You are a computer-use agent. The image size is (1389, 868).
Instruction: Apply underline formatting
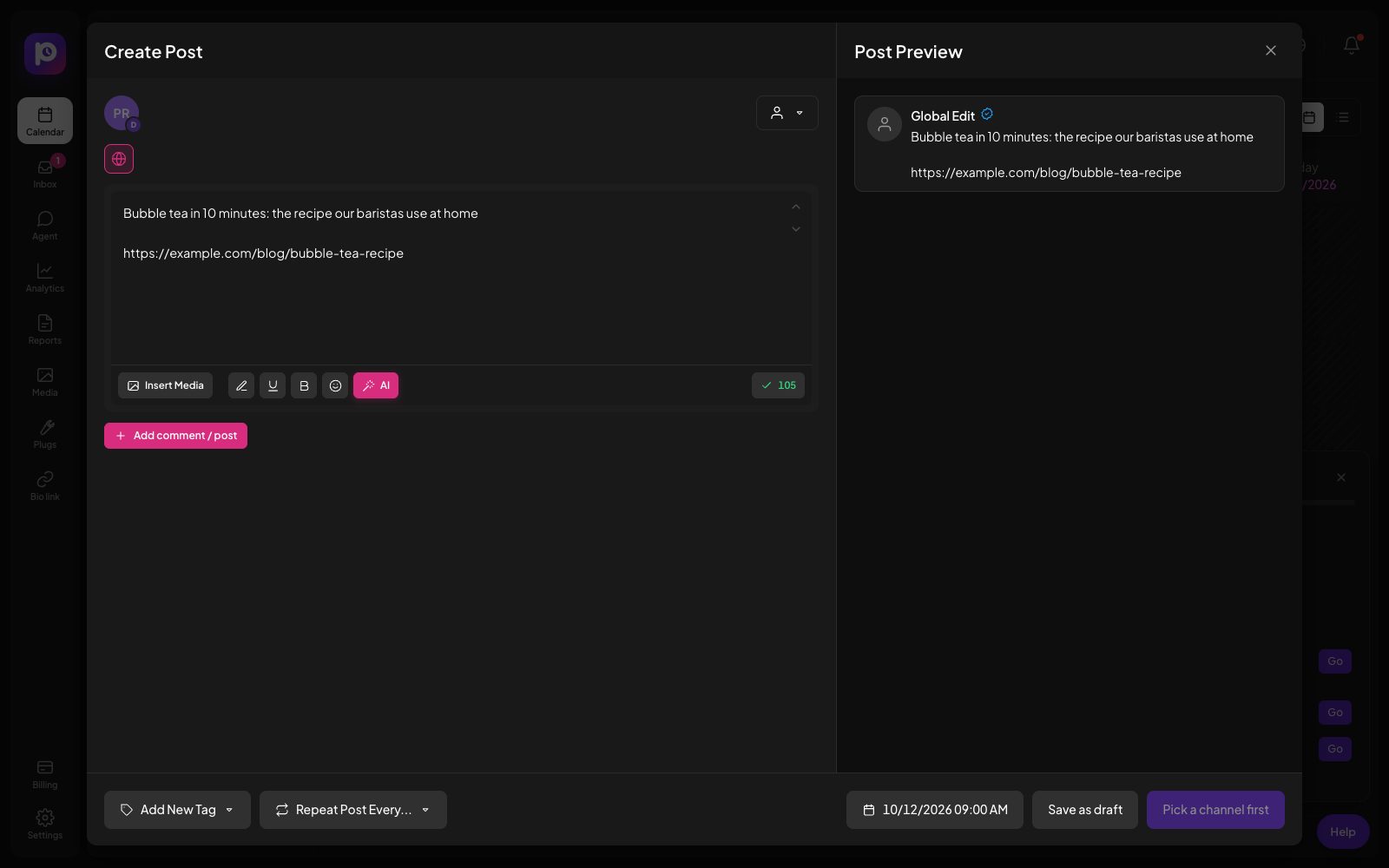coord(273,385)
